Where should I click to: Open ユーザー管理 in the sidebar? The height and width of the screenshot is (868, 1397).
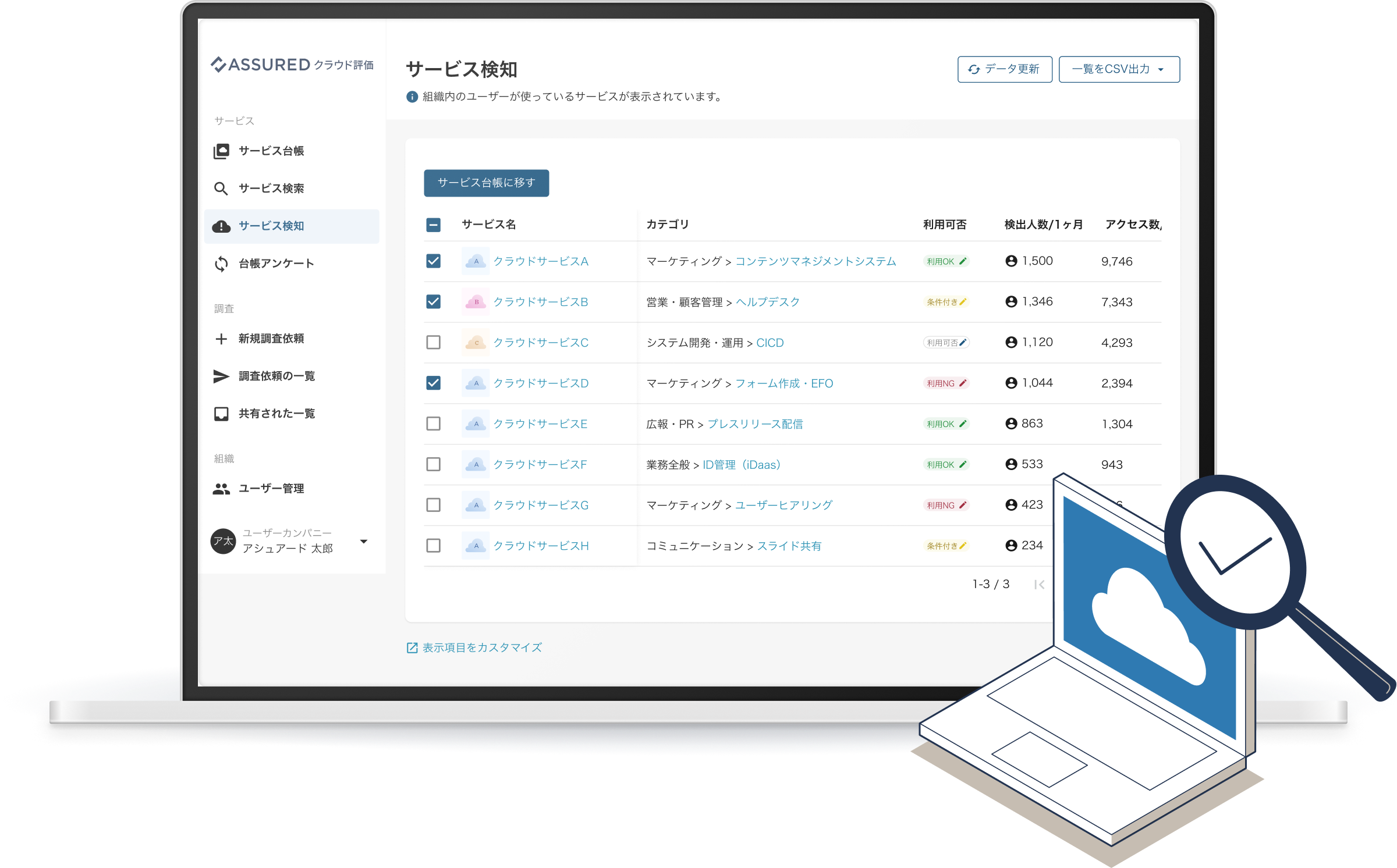tap(271, 489)
